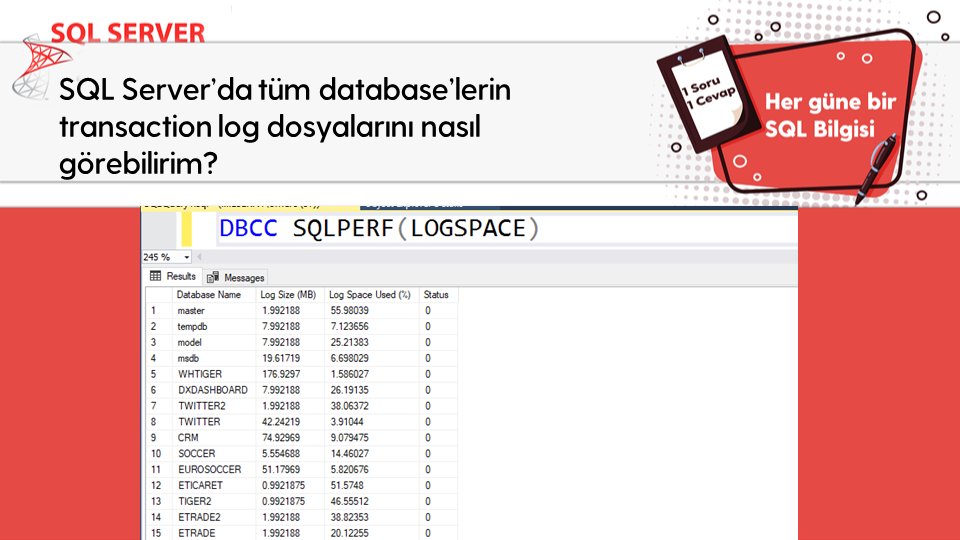Image resolution: width=960 pixels, height=540 pixels.
Task: Select the CRM database cell
Action: point(214,438)
